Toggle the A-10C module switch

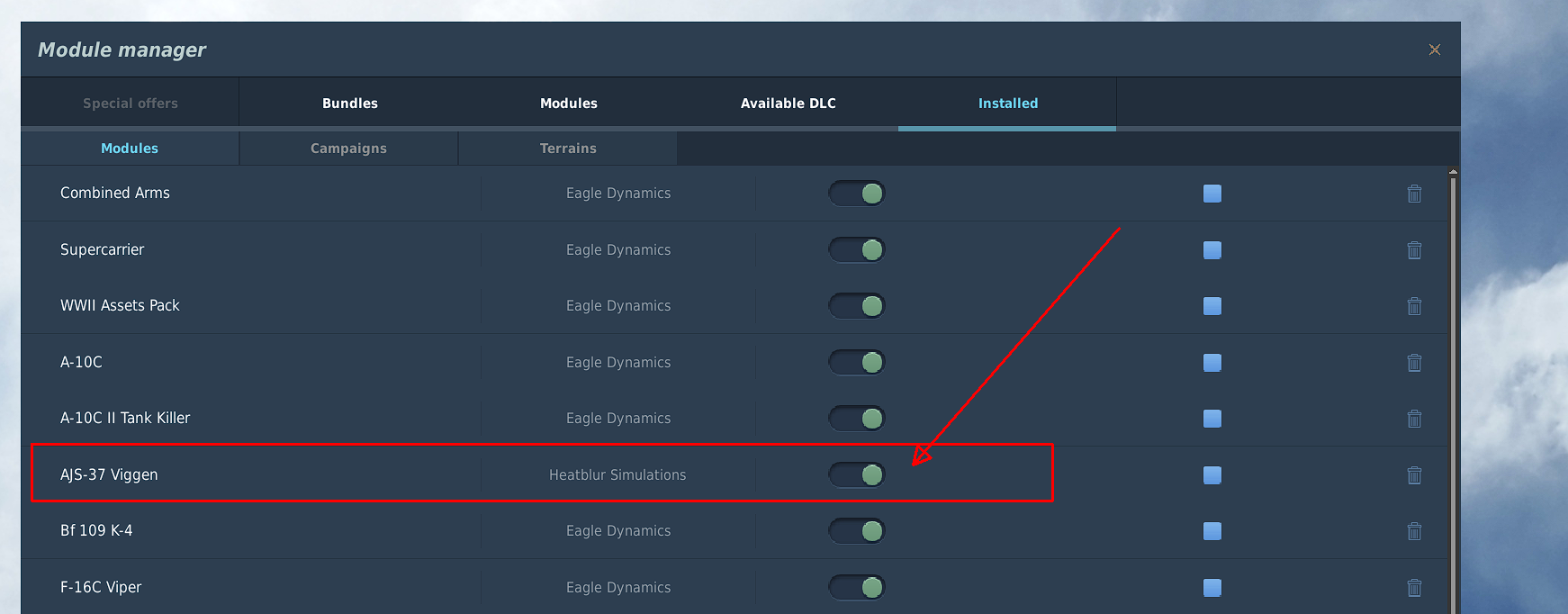pyautogui.click(x=857, y=362)
